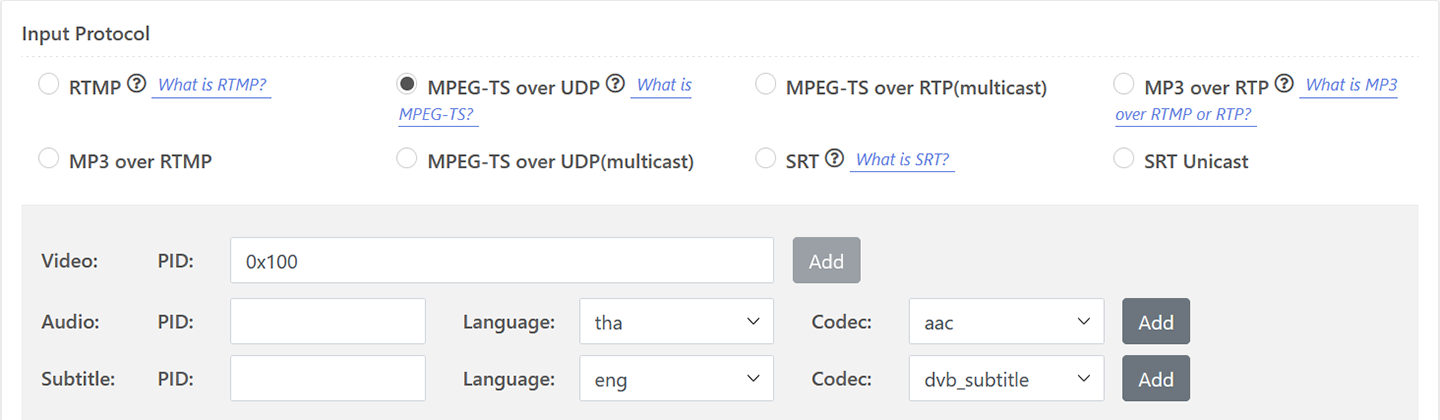Select the RTMP input protocol
Screen dimensions: 1440x420
pos(48,85)
